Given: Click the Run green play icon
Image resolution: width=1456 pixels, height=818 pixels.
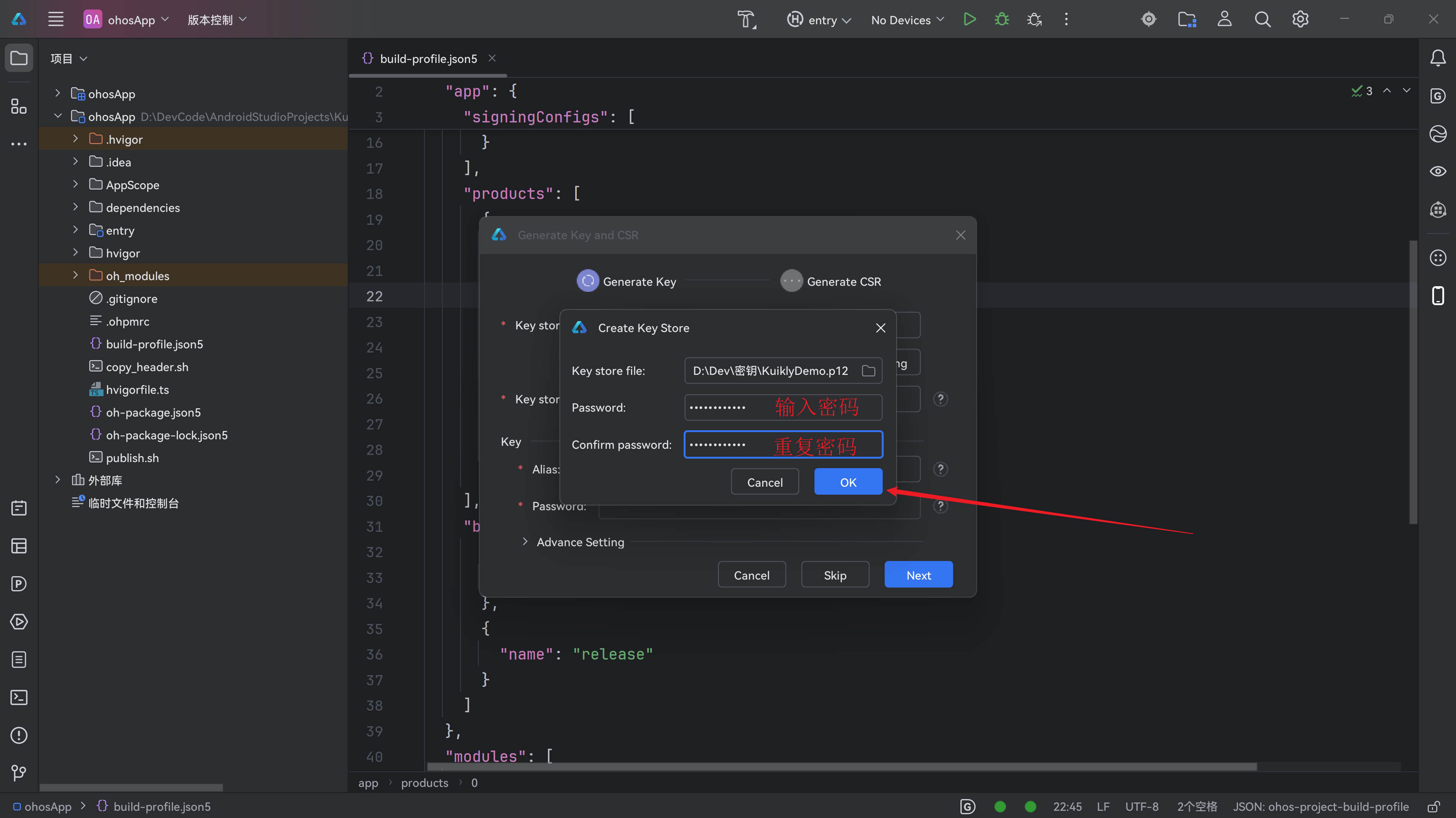Looking at the screenshot, I should click(970, 20).
